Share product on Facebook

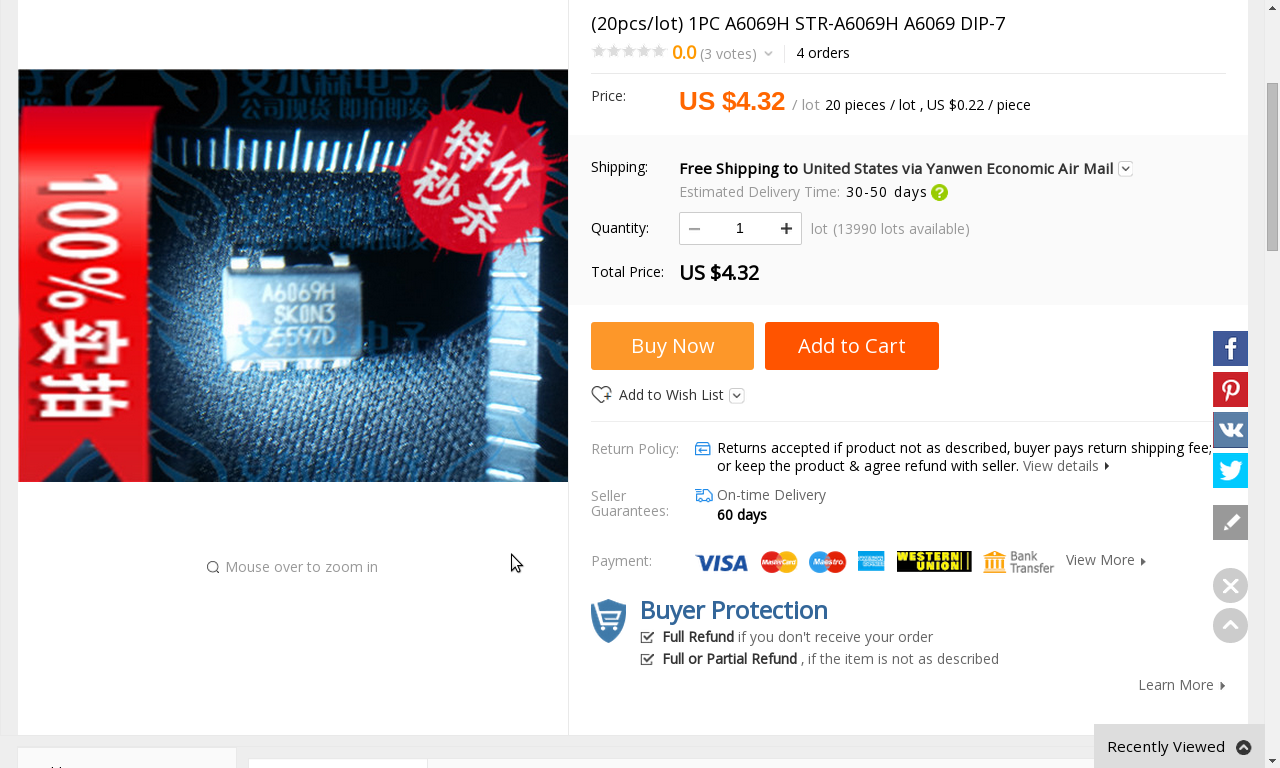click(x=1230, y=349)
